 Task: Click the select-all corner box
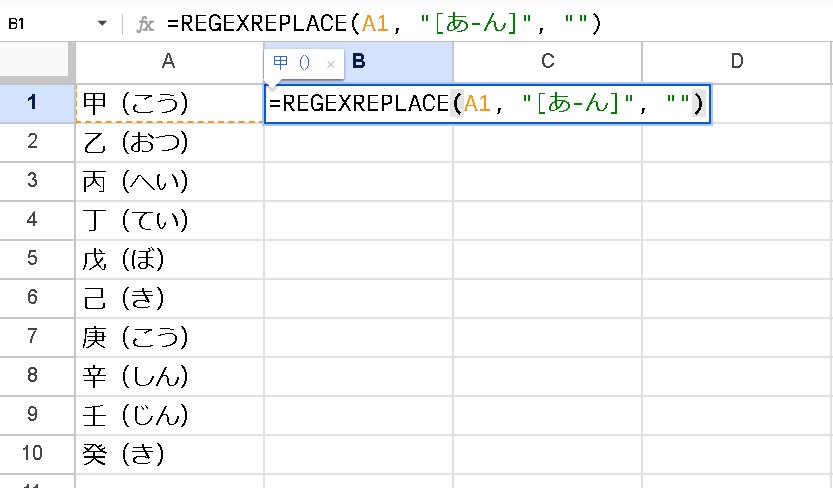(x=37, y=62)
